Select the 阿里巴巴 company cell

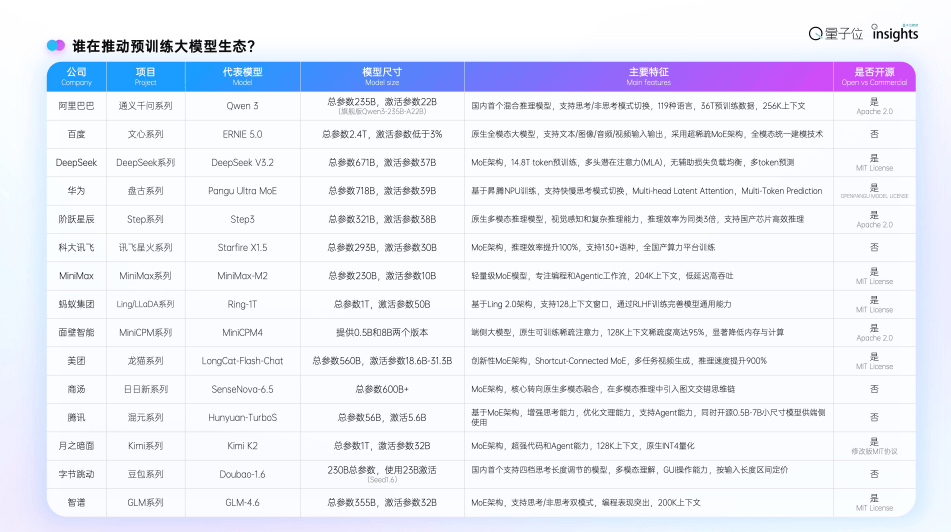click(77, 105)
